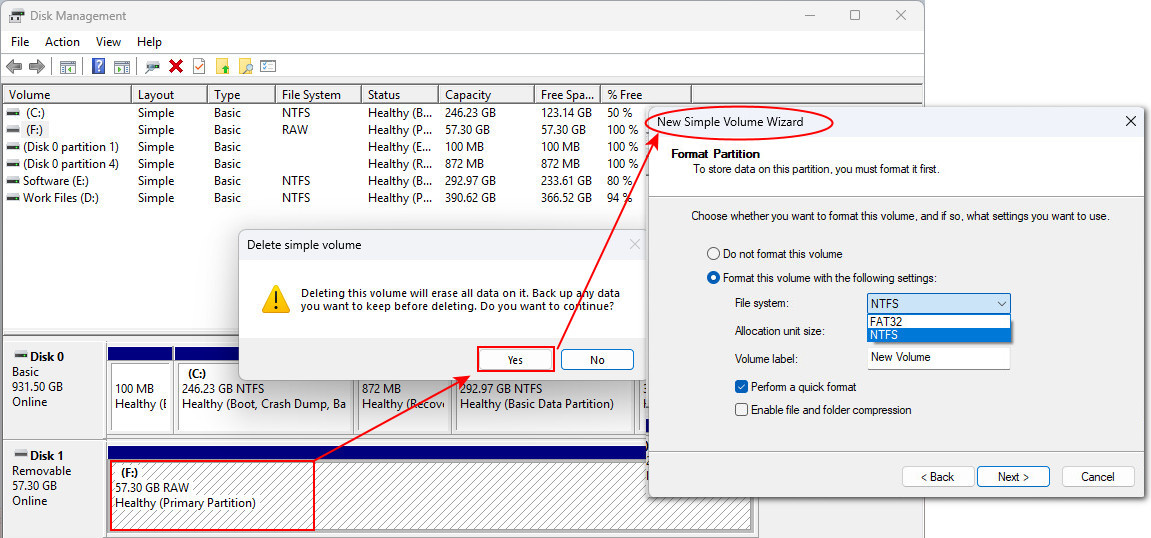The height and width of the screenshot is (538, 1151).
Task: Sort by the File System column header
Action: click(319, 95)
